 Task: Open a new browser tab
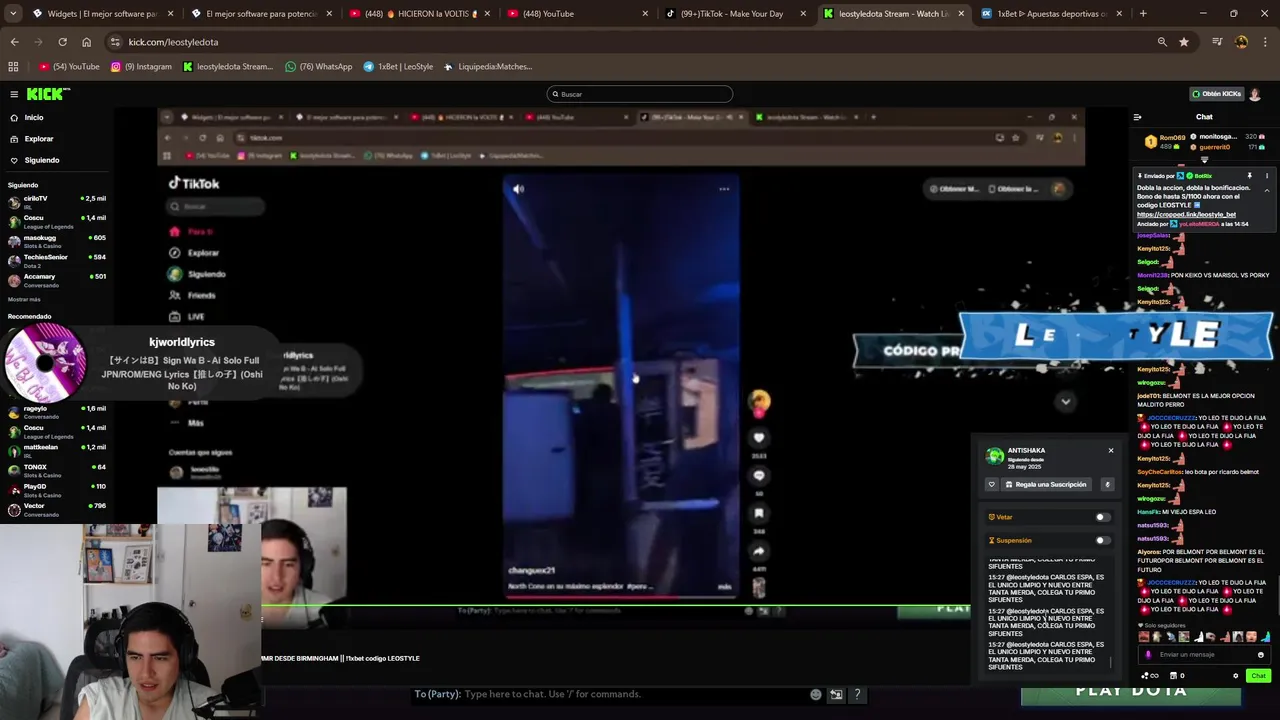click(1143, 14)
